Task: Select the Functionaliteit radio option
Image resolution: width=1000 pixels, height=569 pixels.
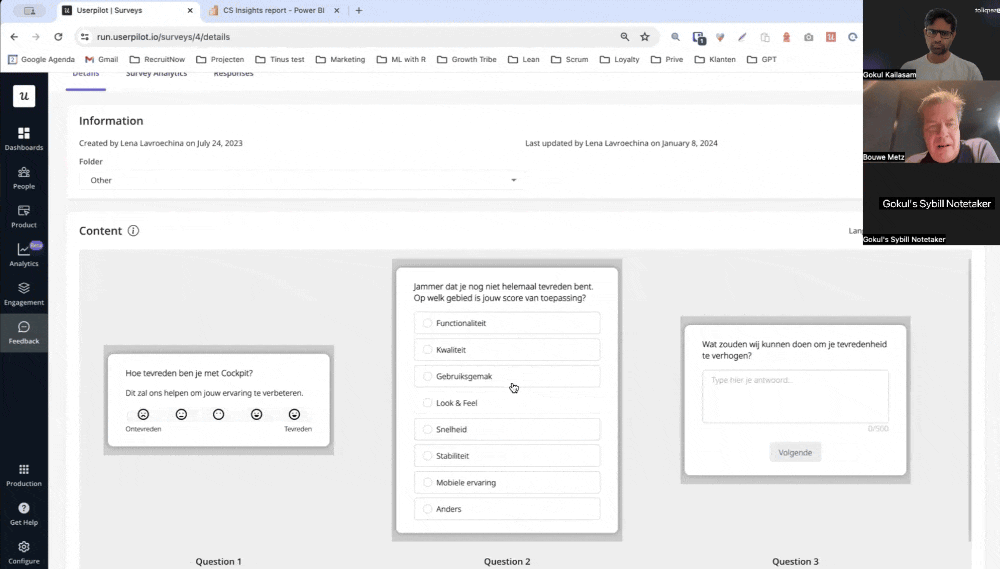Action: (x=428, y=323)
